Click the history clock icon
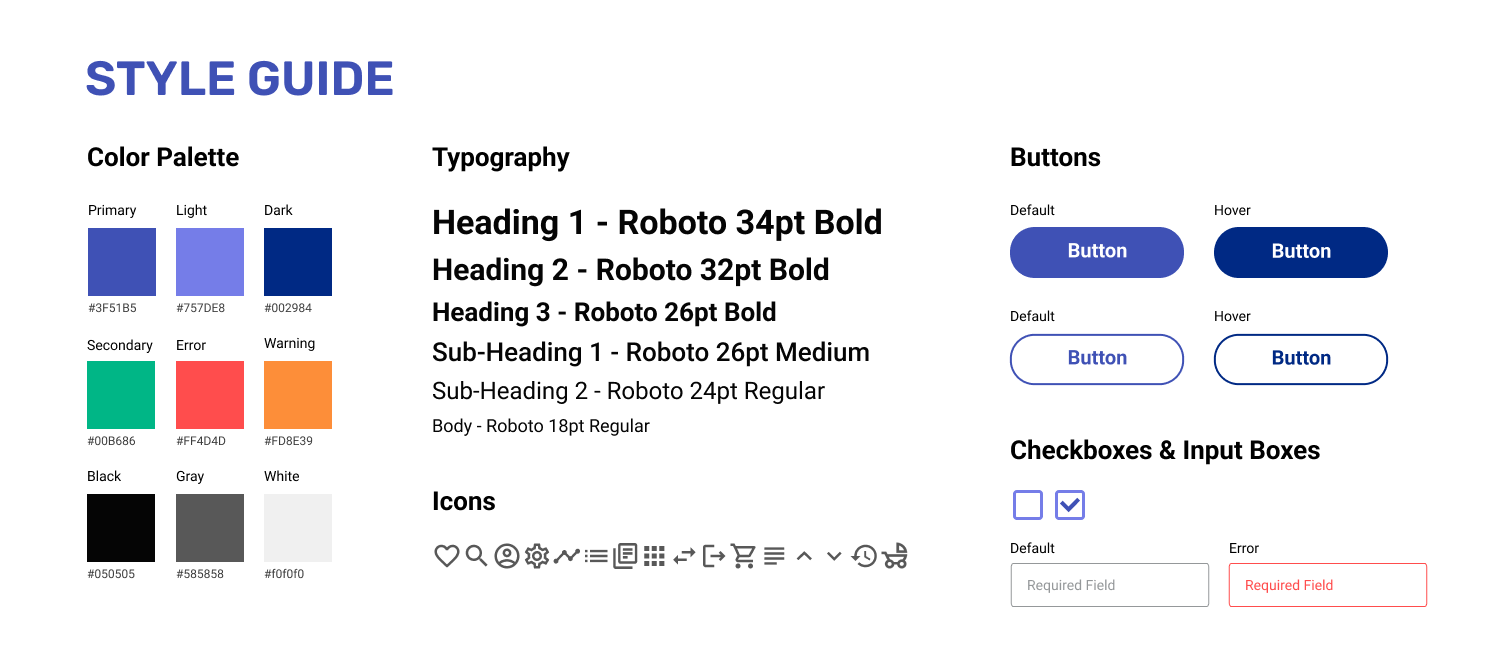 (x=864, y=556)
